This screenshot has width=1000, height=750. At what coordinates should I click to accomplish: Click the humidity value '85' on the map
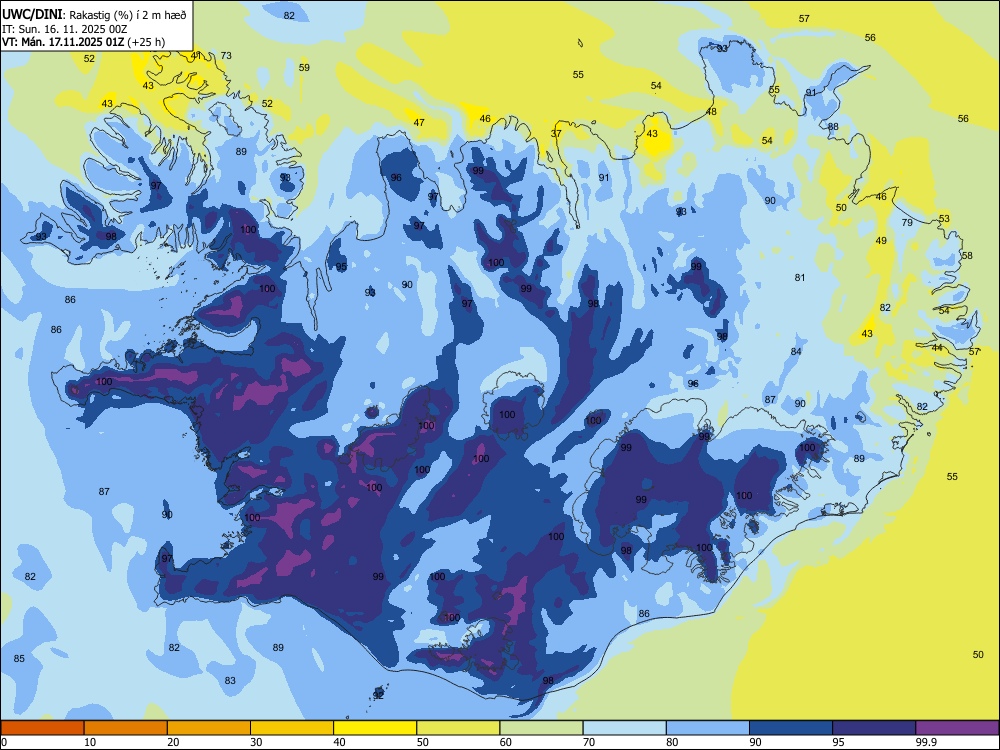coord(19,658)
